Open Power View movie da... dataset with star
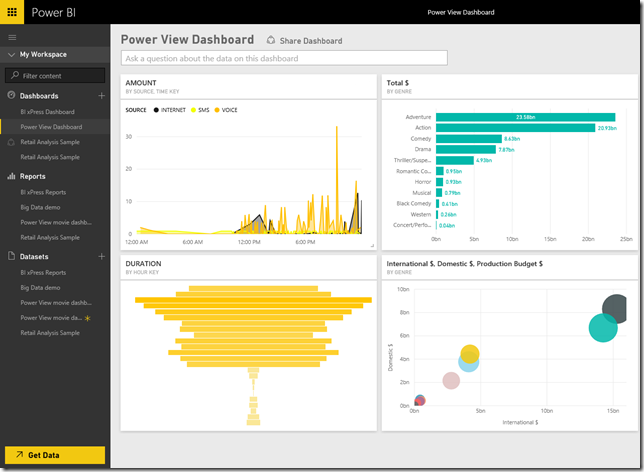 pyautogui.click(x=51, y=318)
